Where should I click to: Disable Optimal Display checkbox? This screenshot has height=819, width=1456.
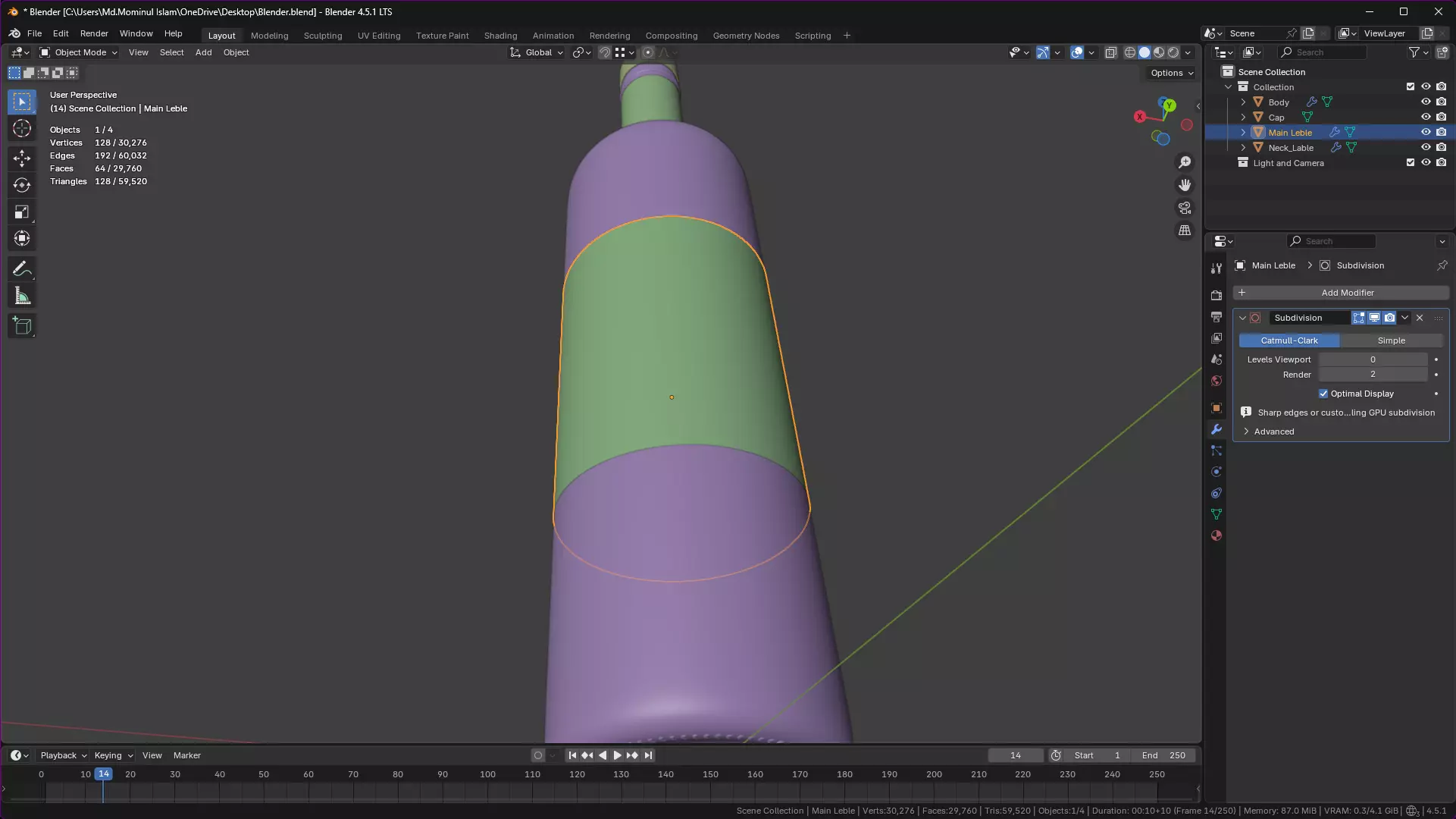point(1323,394)
